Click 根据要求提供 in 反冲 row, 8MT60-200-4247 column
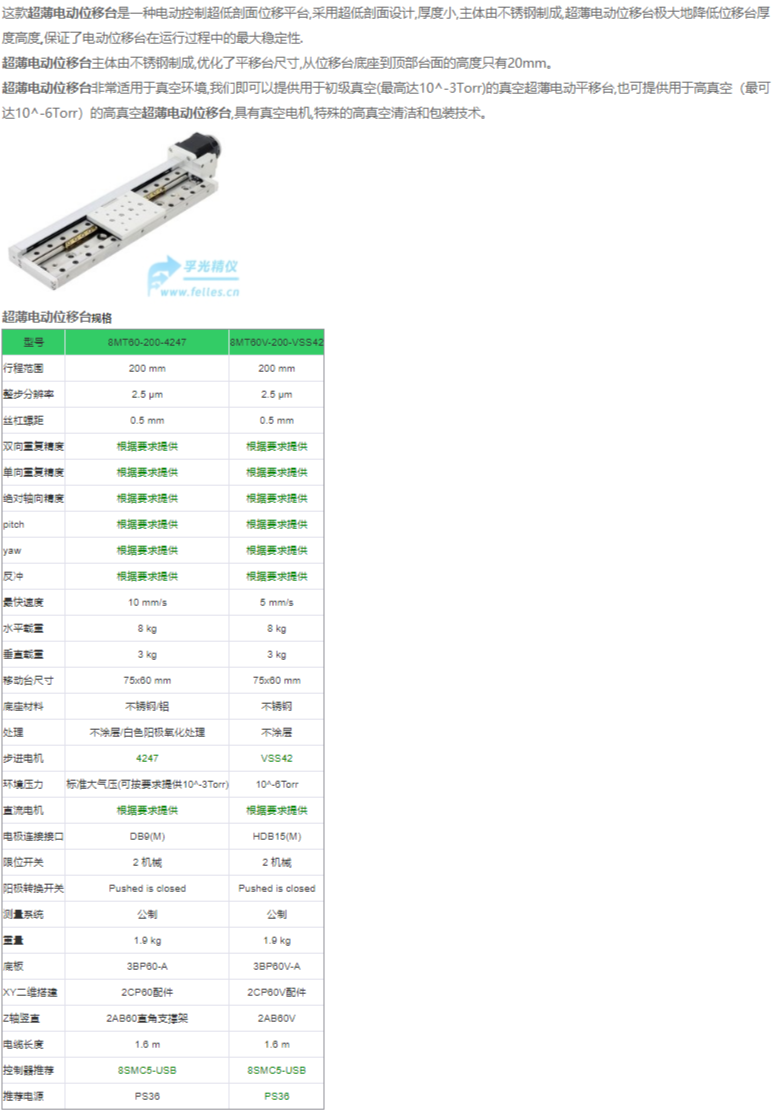The width and height of the screenshot is (780, 1115). pos(147,576)
